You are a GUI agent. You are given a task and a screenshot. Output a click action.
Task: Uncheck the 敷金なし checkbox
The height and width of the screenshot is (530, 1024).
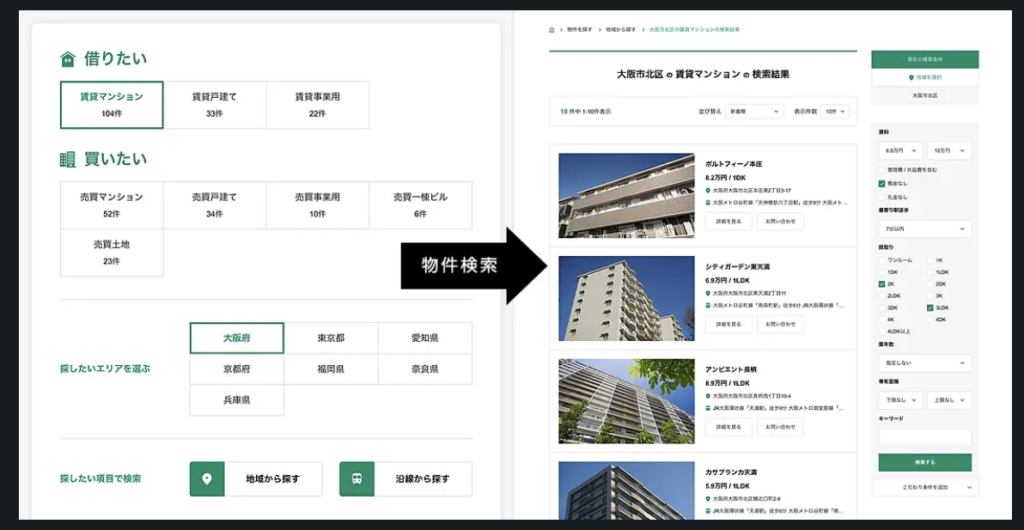(x=881, y=185)
